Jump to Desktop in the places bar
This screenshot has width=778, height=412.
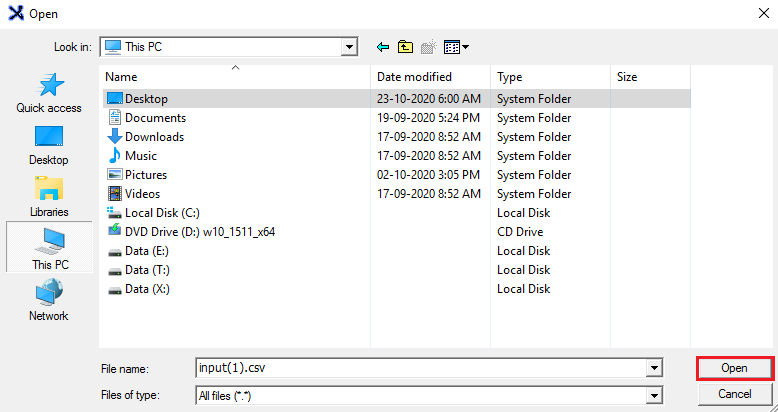tap(49, 146)
